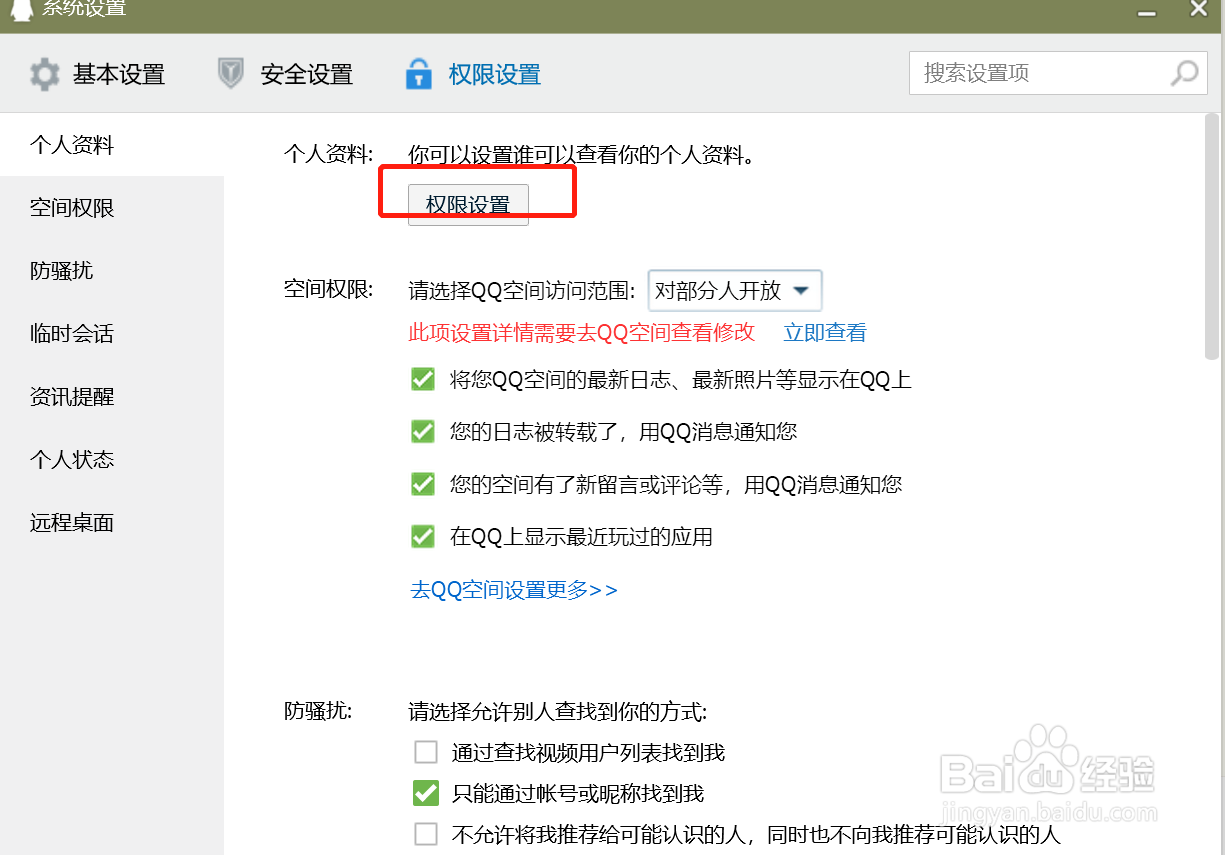Select 个人资料 in the sidebar
The width and height of the screenshot is (1225, 855).
pyautogui.click(x=112, y=145)
